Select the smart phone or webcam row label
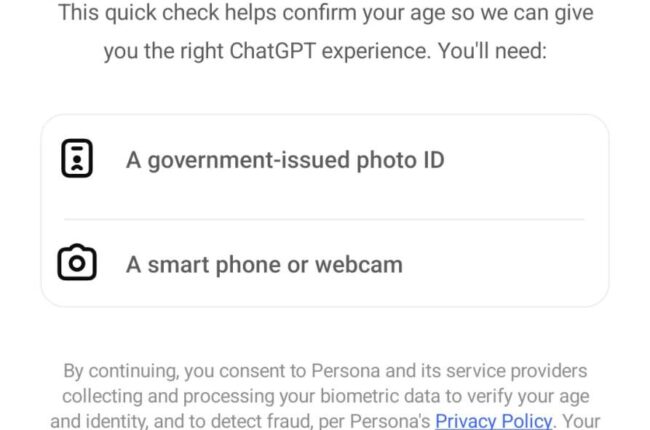 coord(264,265)
